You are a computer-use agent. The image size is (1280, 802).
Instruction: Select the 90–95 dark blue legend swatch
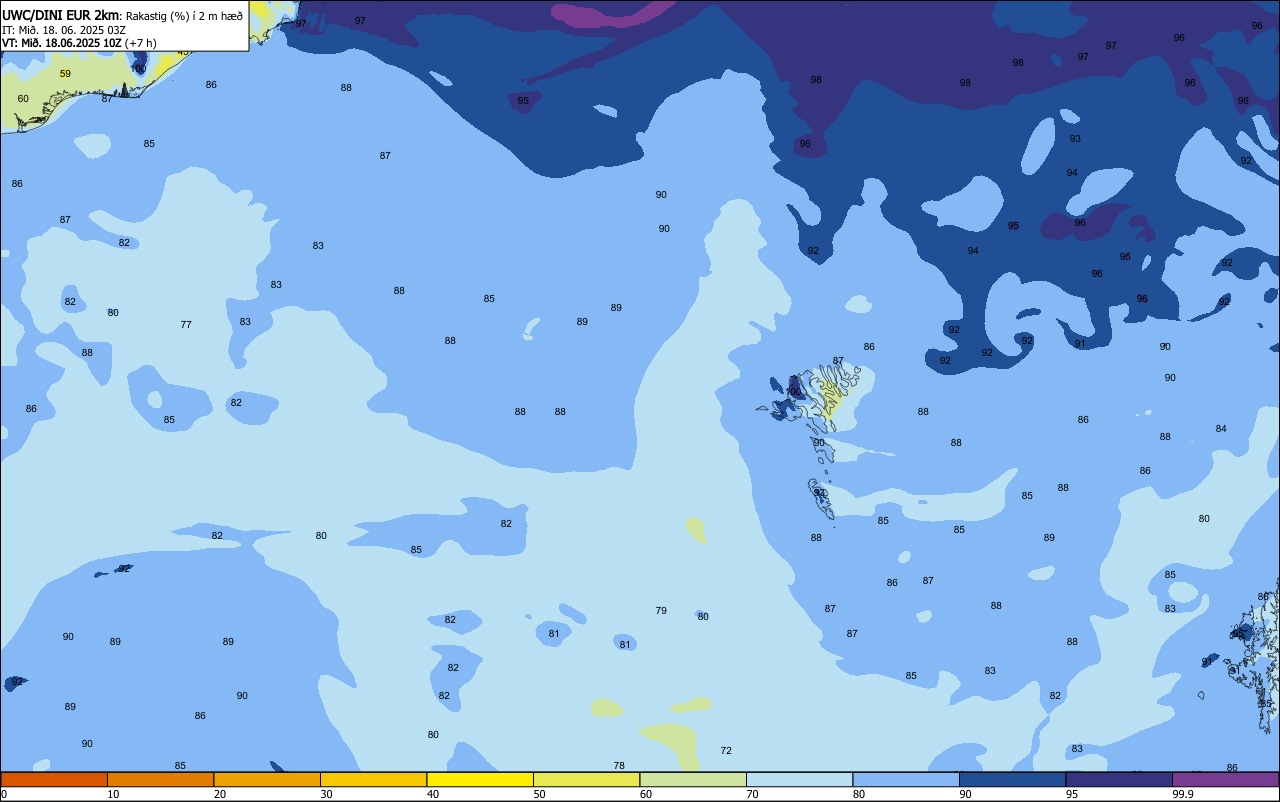[x=1012, y=779]
